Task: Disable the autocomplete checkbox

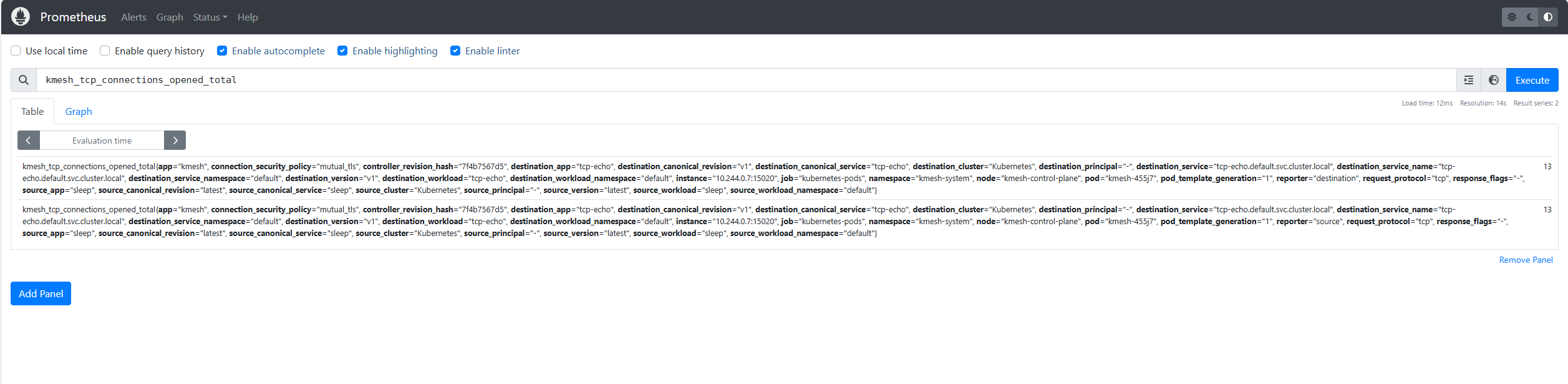Action: [x=222, y=51]
